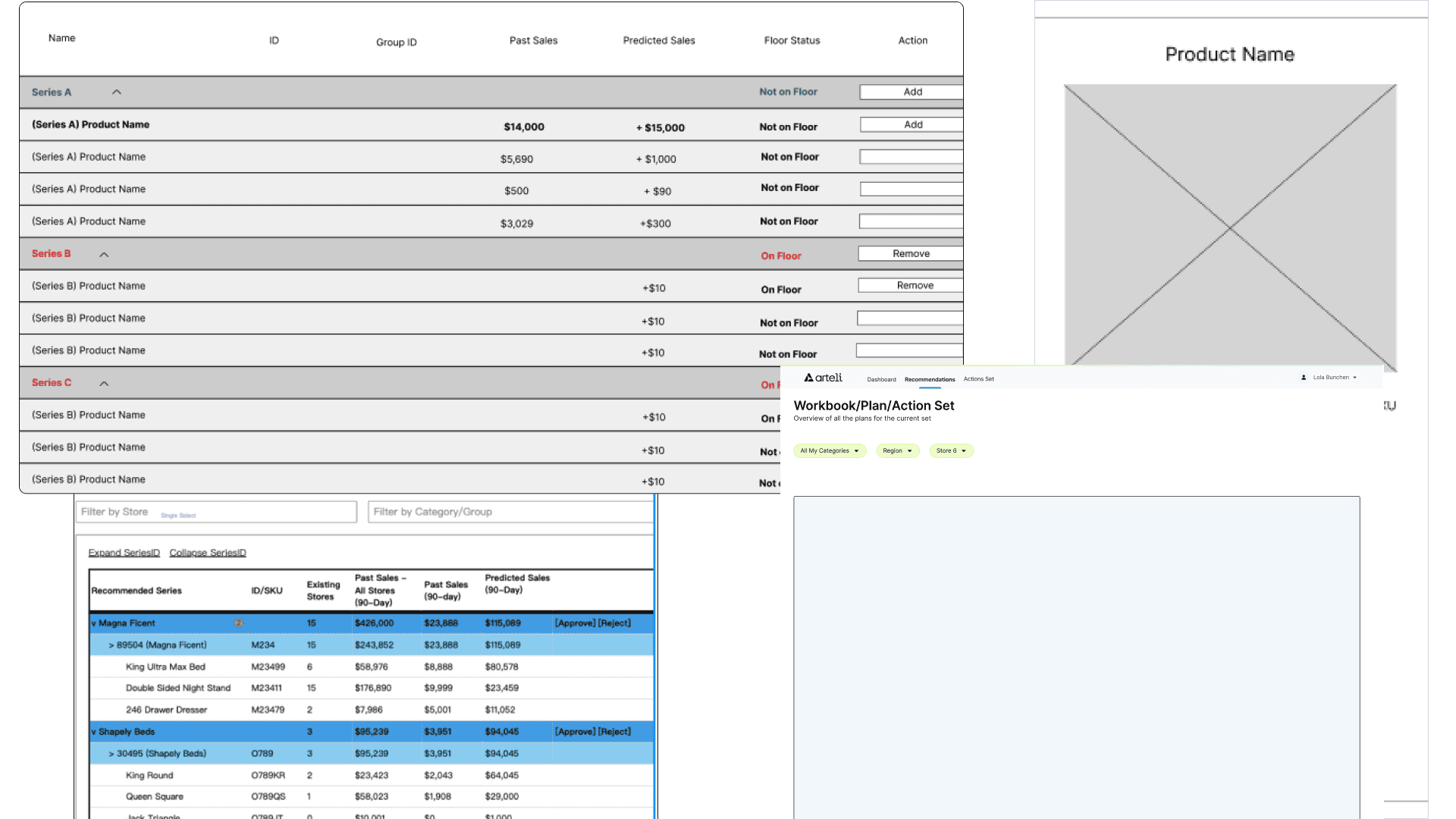1456x819 pixels.
Task: Collapse Series C with chevron
Action: point(104,384)
